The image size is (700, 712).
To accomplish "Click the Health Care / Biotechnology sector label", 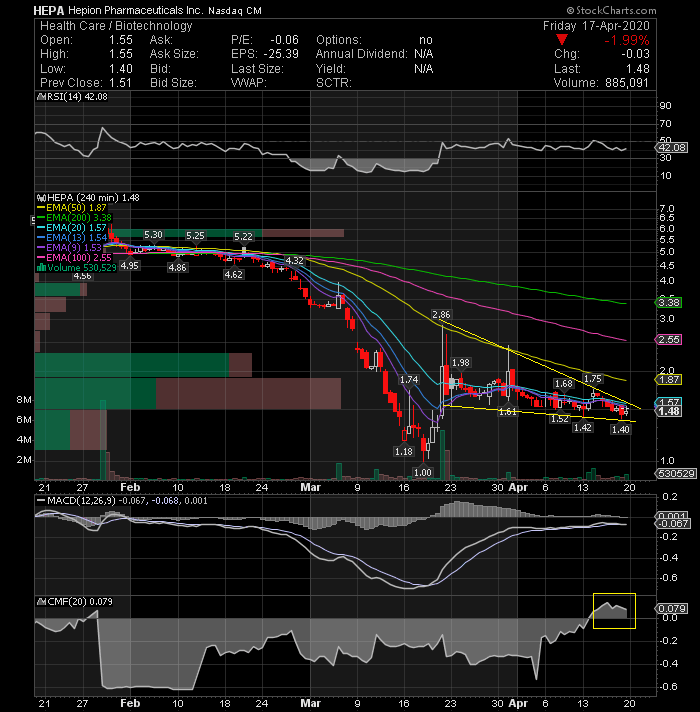I will [x=116, y=26].
